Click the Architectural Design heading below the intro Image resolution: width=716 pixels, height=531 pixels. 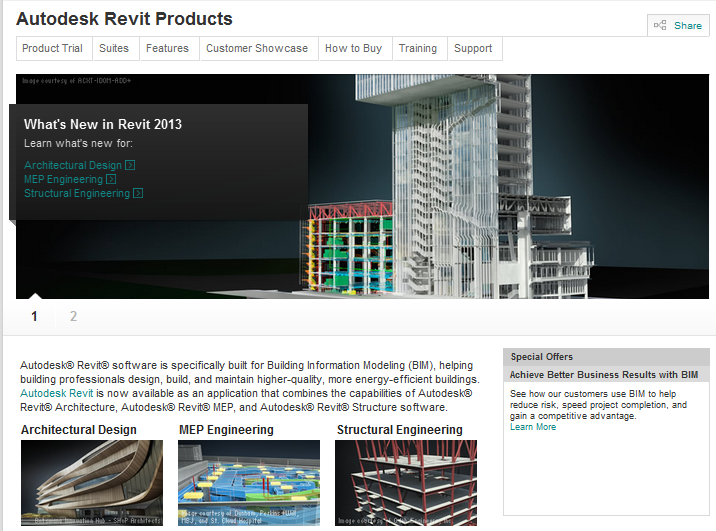[x=79, y=430]
